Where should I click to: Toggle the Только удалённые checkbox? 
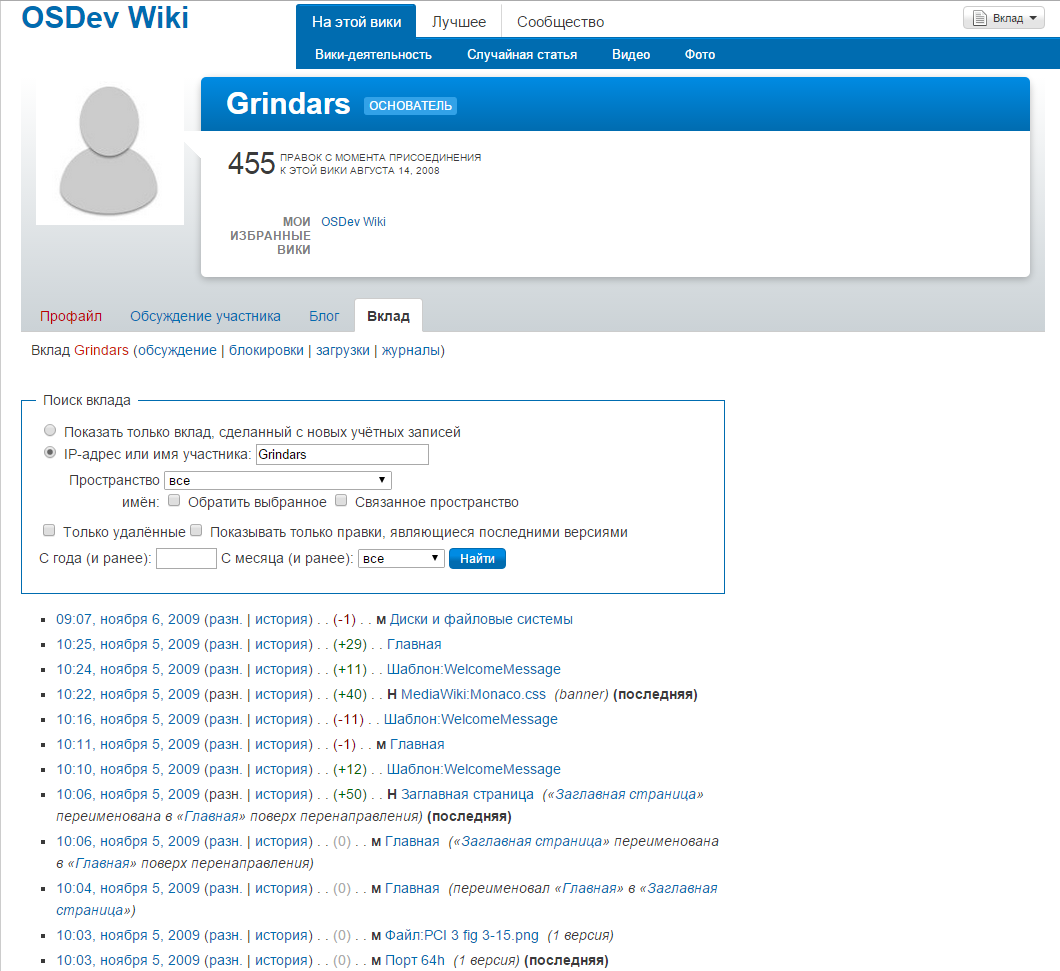point(49,531)
